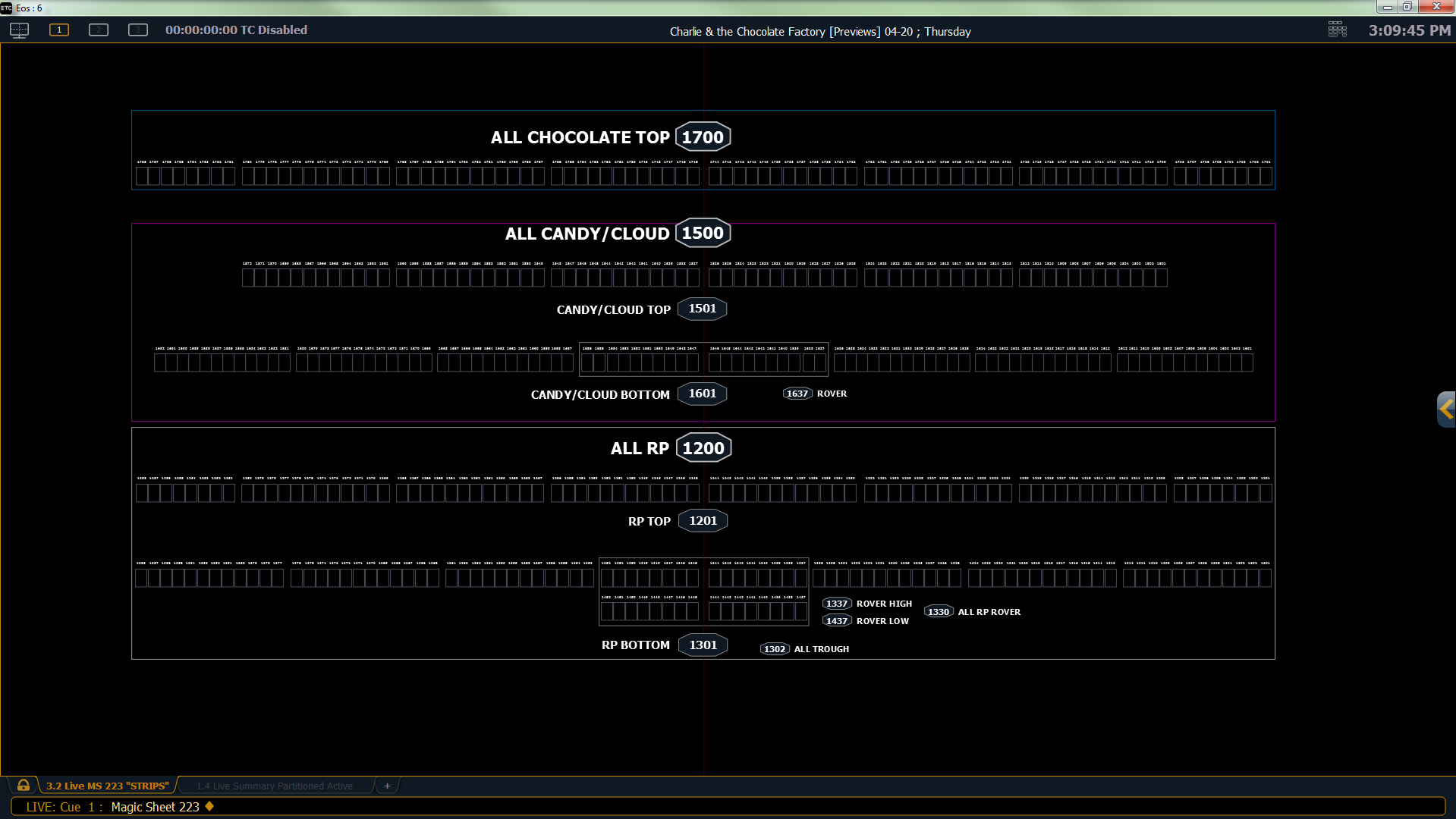This screenshot has height=819, width=1456.
Task: Select RP BOTTOM group 1301
Action: [x=703, y=645]
